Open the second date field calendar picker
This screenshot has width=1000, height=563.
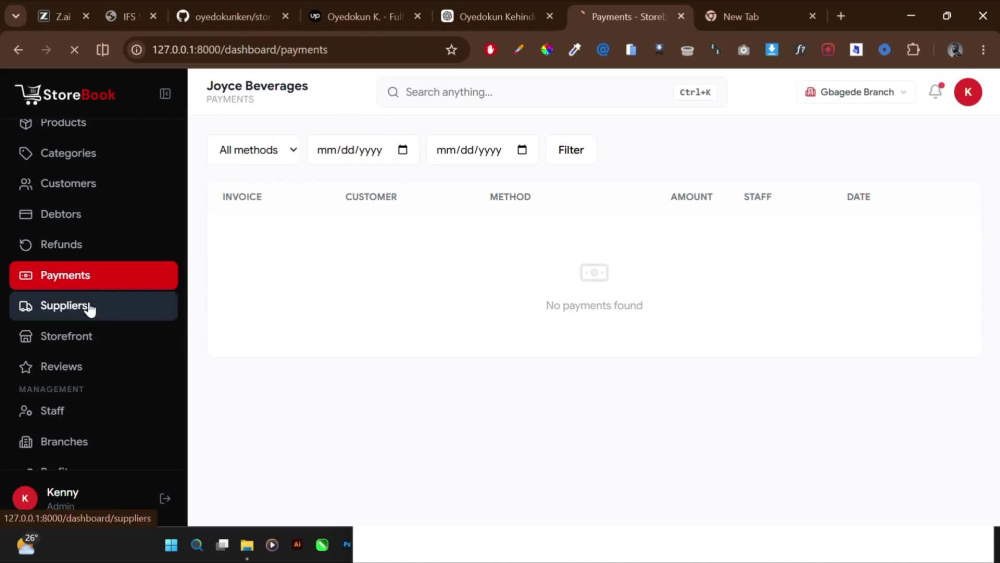click(x=522, y=150)
